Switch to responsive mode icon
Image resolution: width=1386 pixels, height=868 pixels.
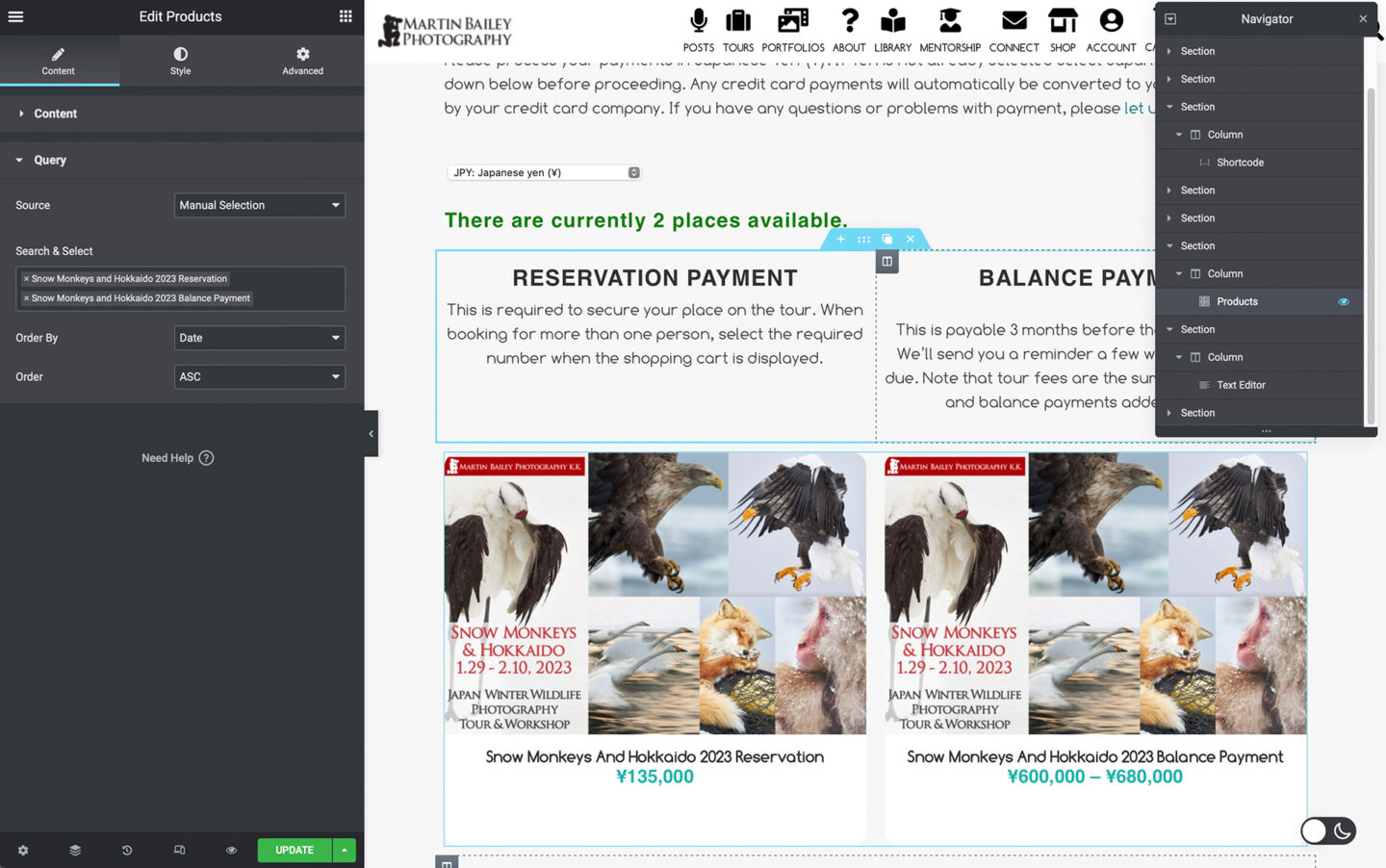[179, 851]
